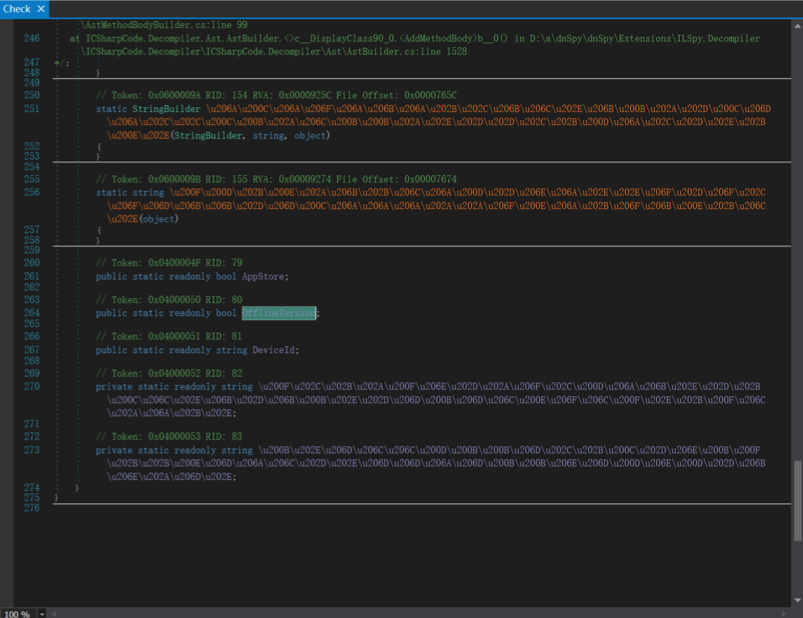Click the highlighted OfflineVersion field name

[x=279, y=313]
